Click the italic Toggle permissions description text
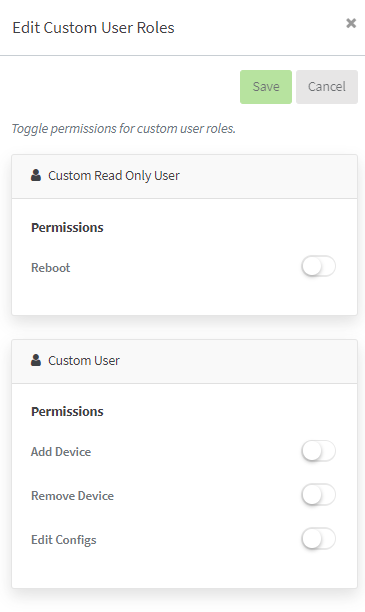This screenshot has height=612, width=365. pos(124,129)
